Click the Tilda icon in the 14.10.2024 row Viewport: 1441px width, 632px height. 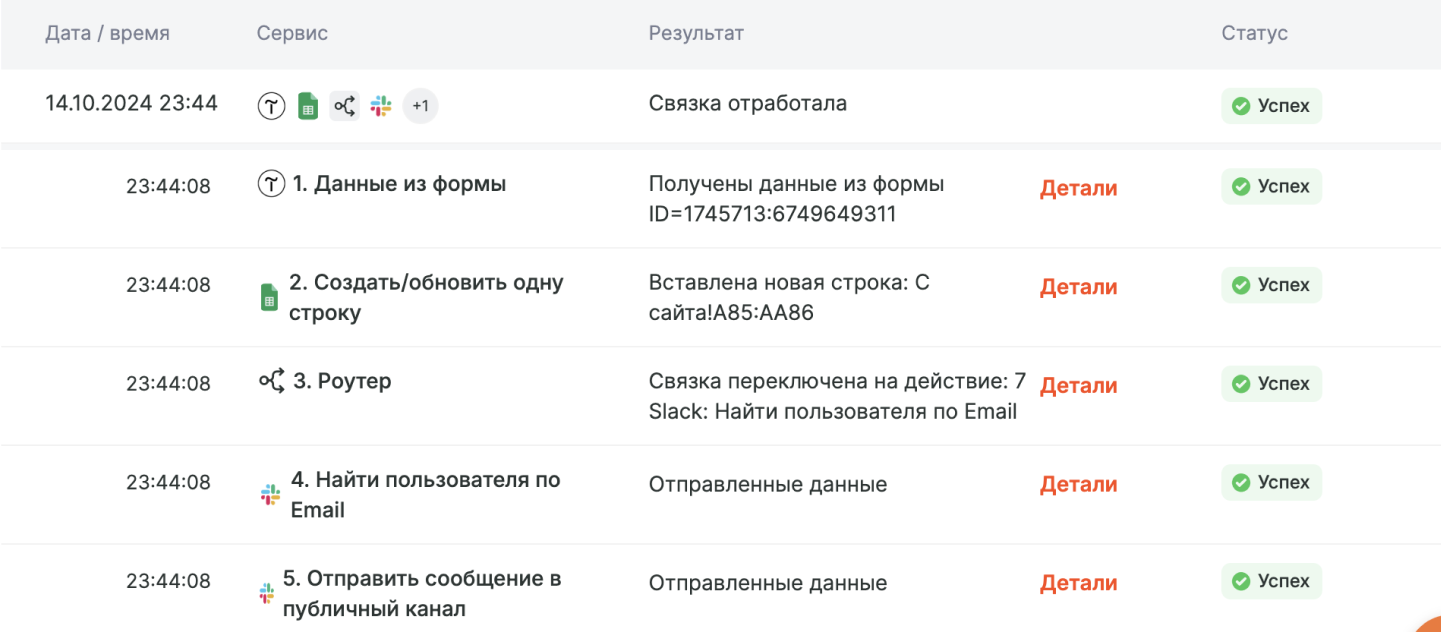point(271,106)
